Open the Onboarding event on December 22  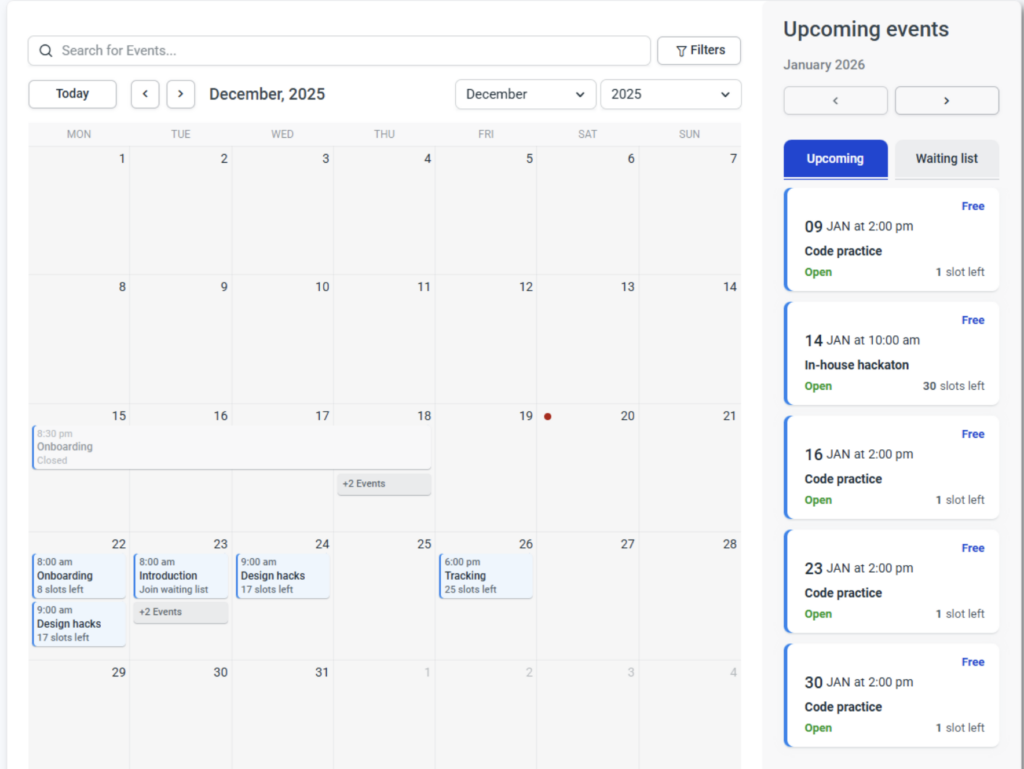[78, 574]
